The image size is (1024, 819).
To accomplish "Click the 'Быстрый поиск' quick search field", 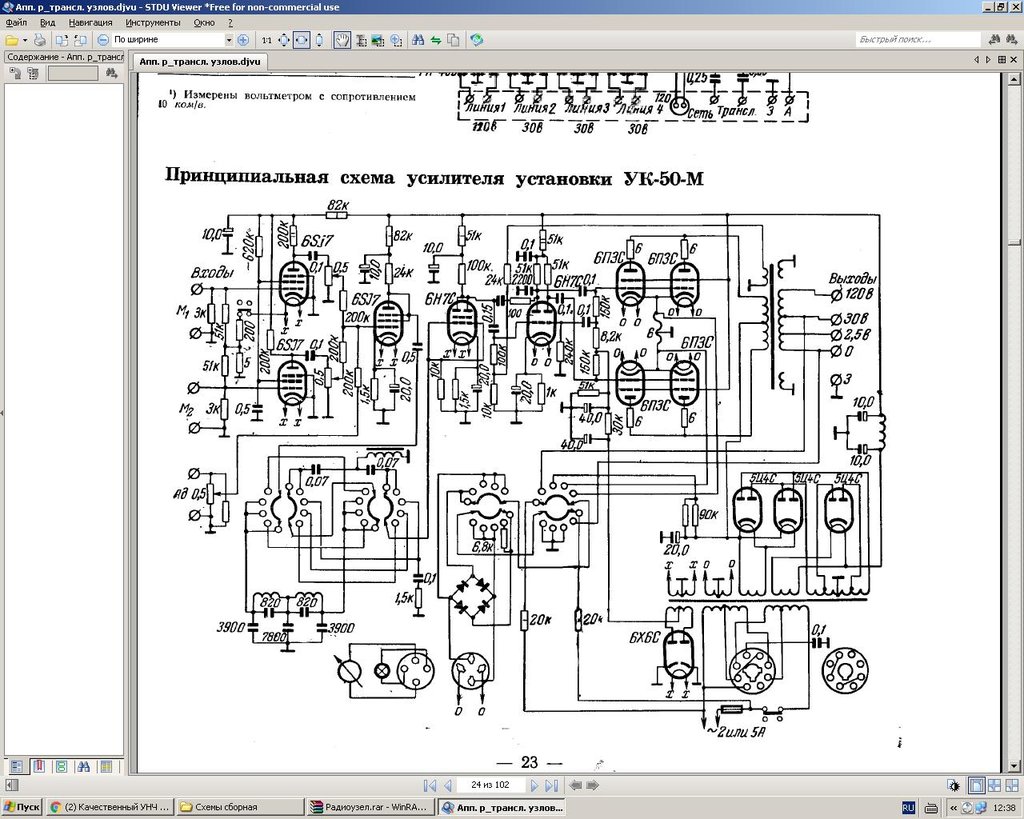I will tap(918, 40).
